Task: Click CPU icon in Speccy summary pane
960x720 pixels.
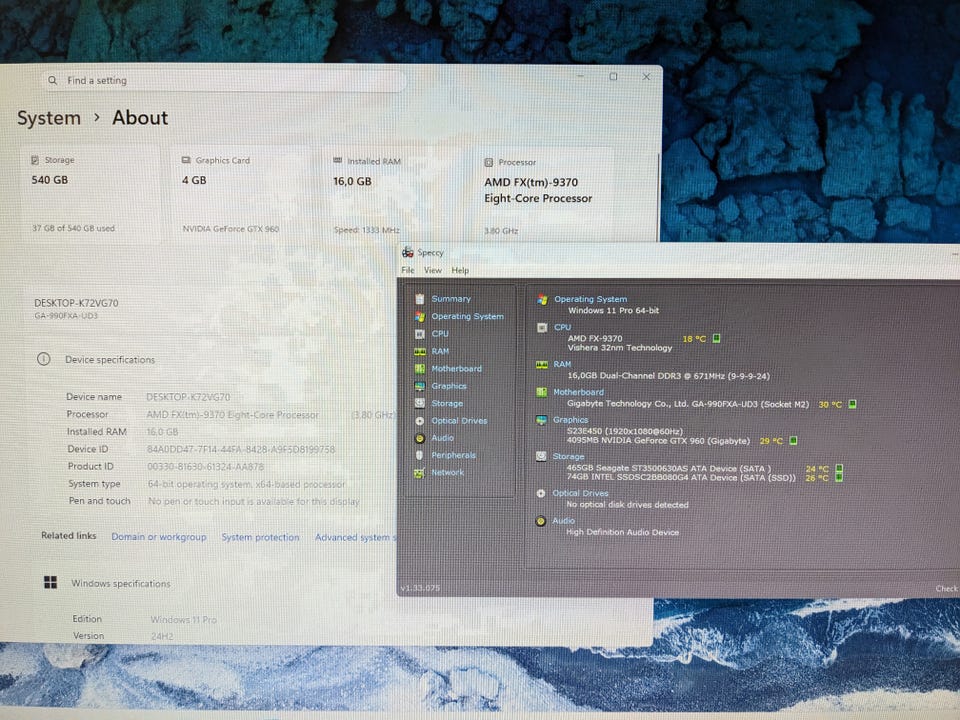Action: 542,328
